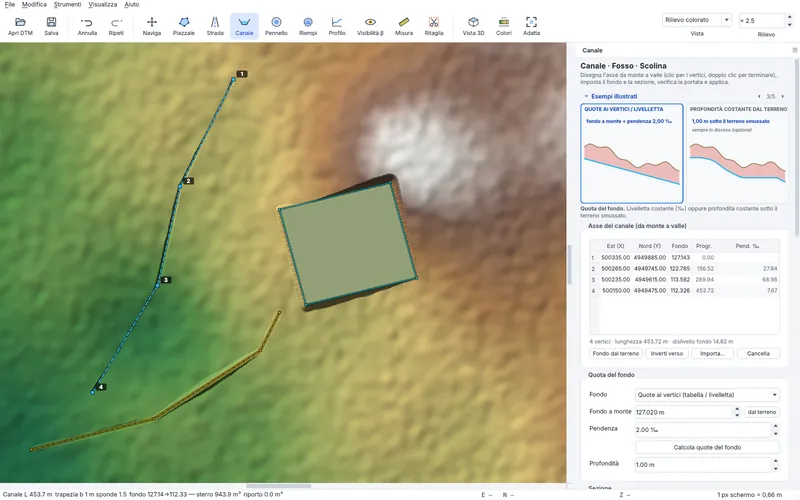Select the Naviga pan tool
Image resolution: width=800 pixels, height=500 pixels.
pos(152,26)
